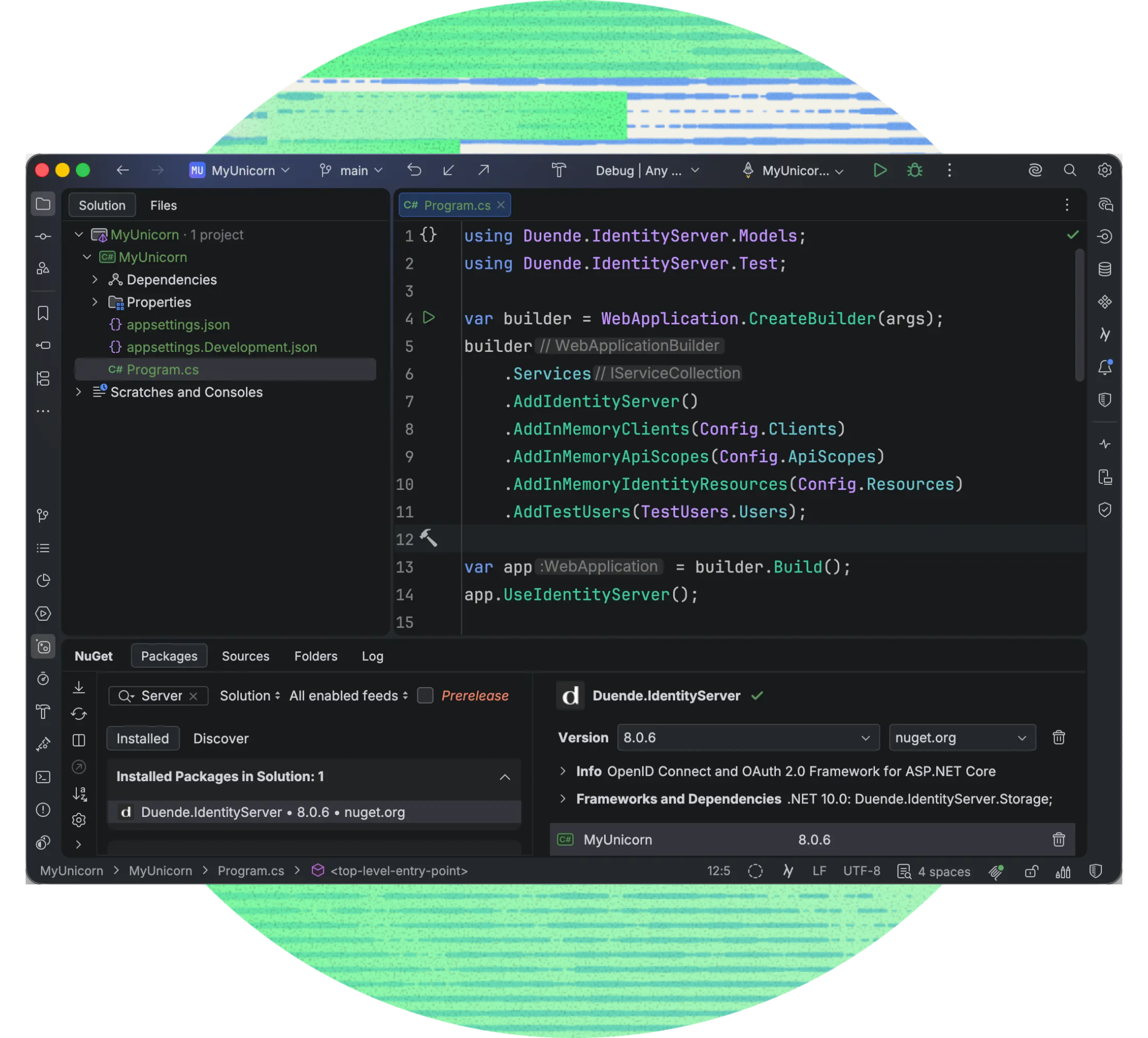Screen dimensions: 1148x1038
Task: Open the Terminal tool window
Action: 43,777
